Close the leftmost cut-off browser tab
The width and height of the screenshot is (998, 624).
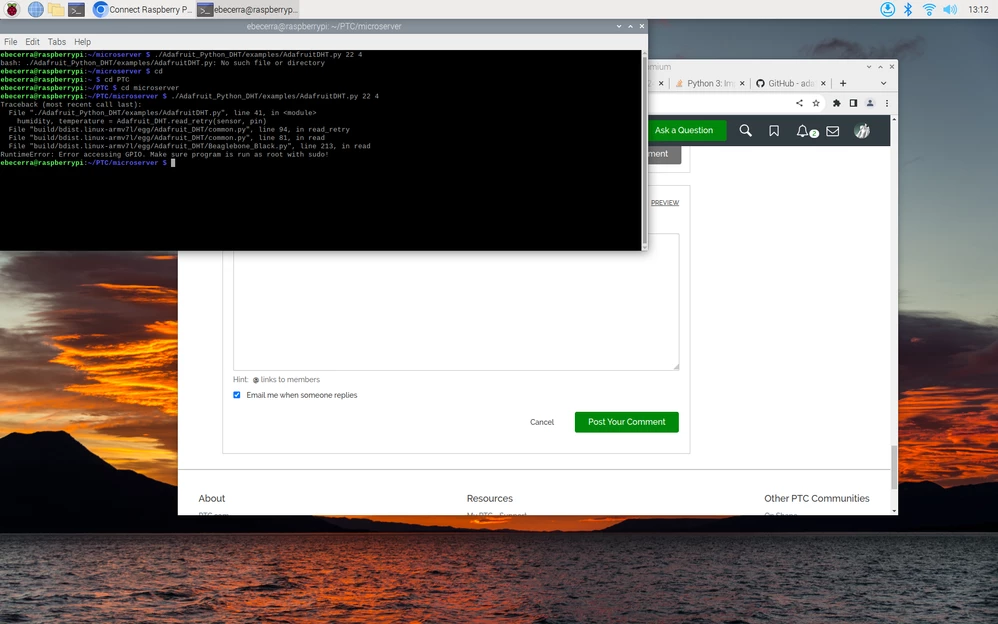661,83
